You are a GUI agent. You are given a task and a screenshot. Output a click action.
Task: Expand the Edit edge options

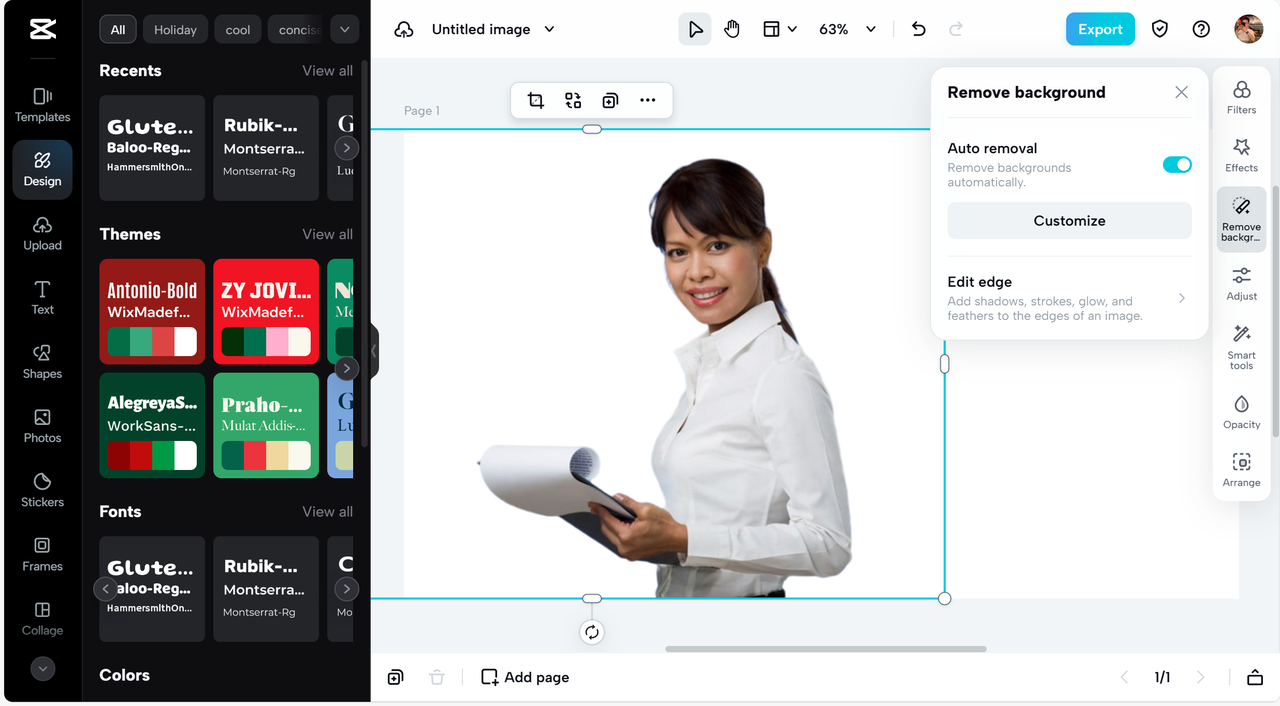tap(1069, 298)
